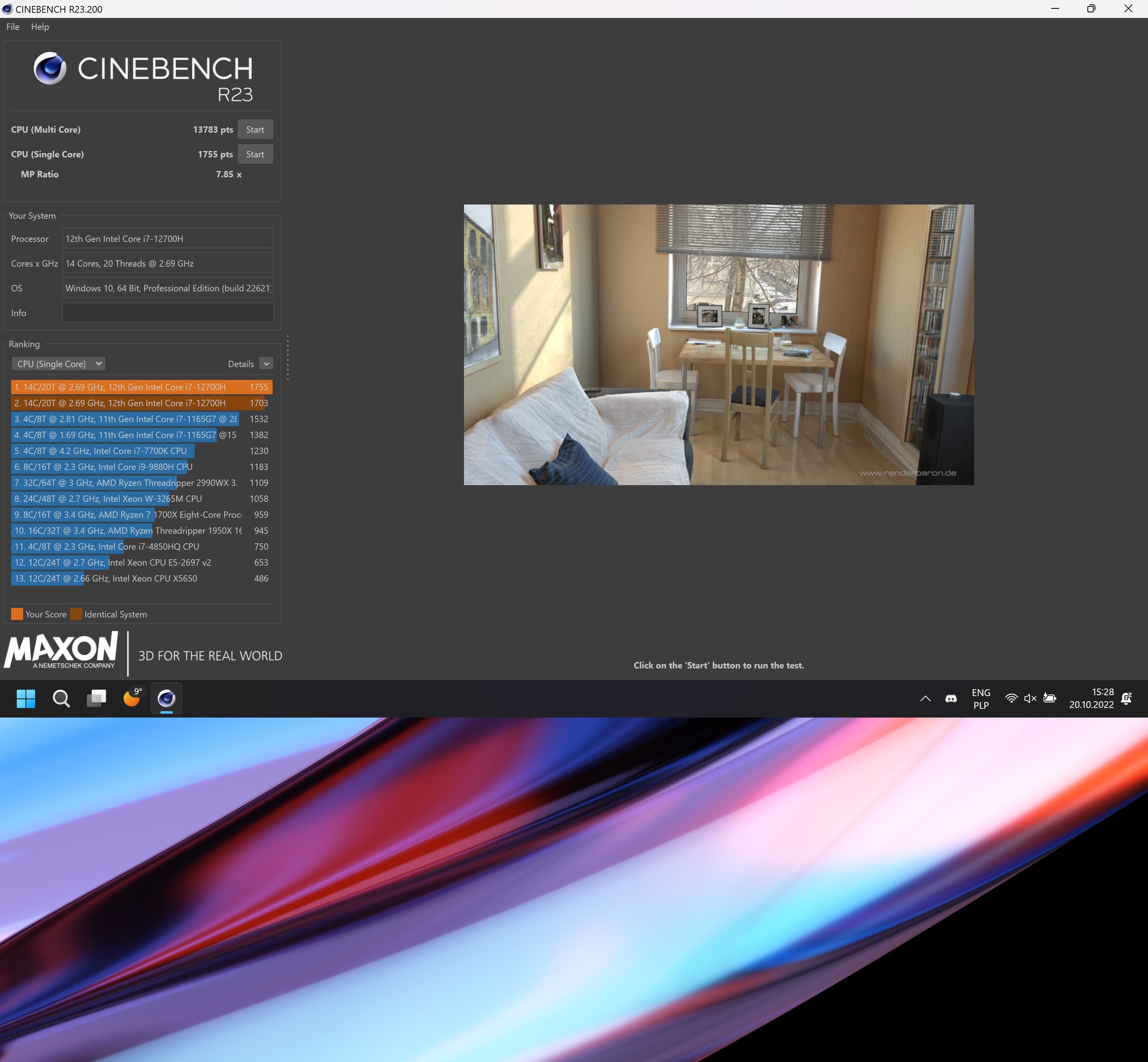This screenshot has width=1148, height=1062.
Task: Select ranking row 1 scoring 1755
Action: click(142, 387)
